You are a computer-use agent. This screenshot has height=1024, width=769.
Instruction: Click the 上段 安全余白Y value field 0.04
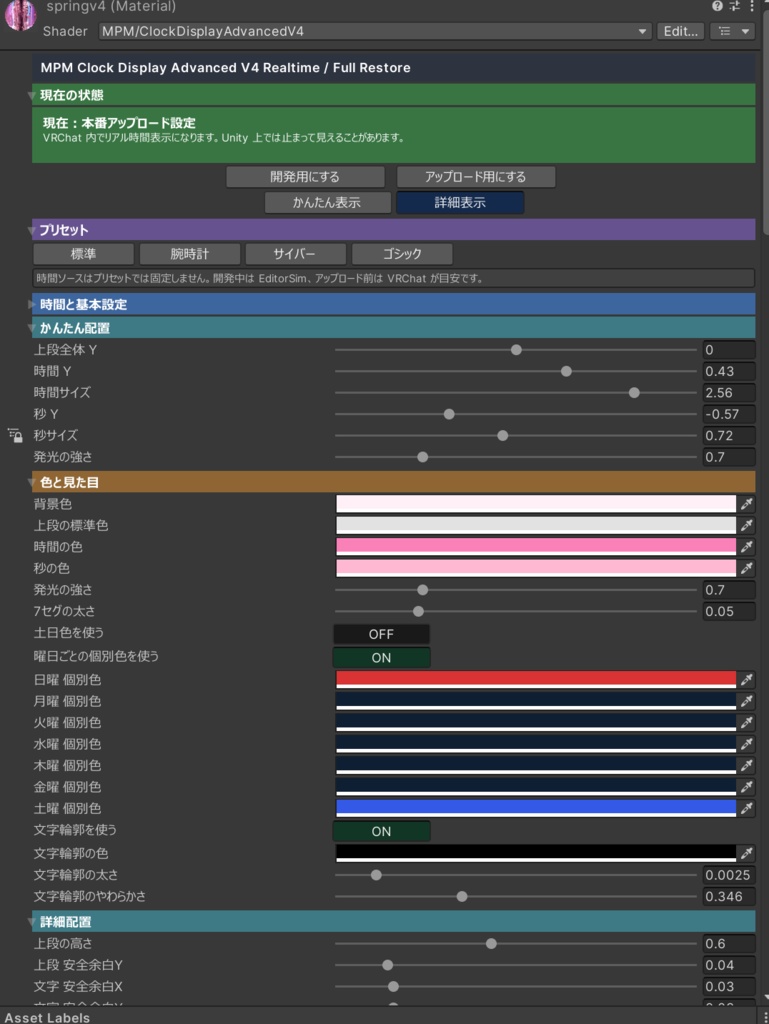(729, 965)
